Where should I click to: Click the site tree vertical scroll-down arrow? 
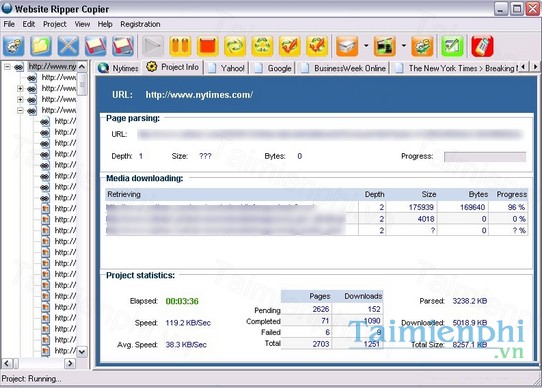coord(82,352)
